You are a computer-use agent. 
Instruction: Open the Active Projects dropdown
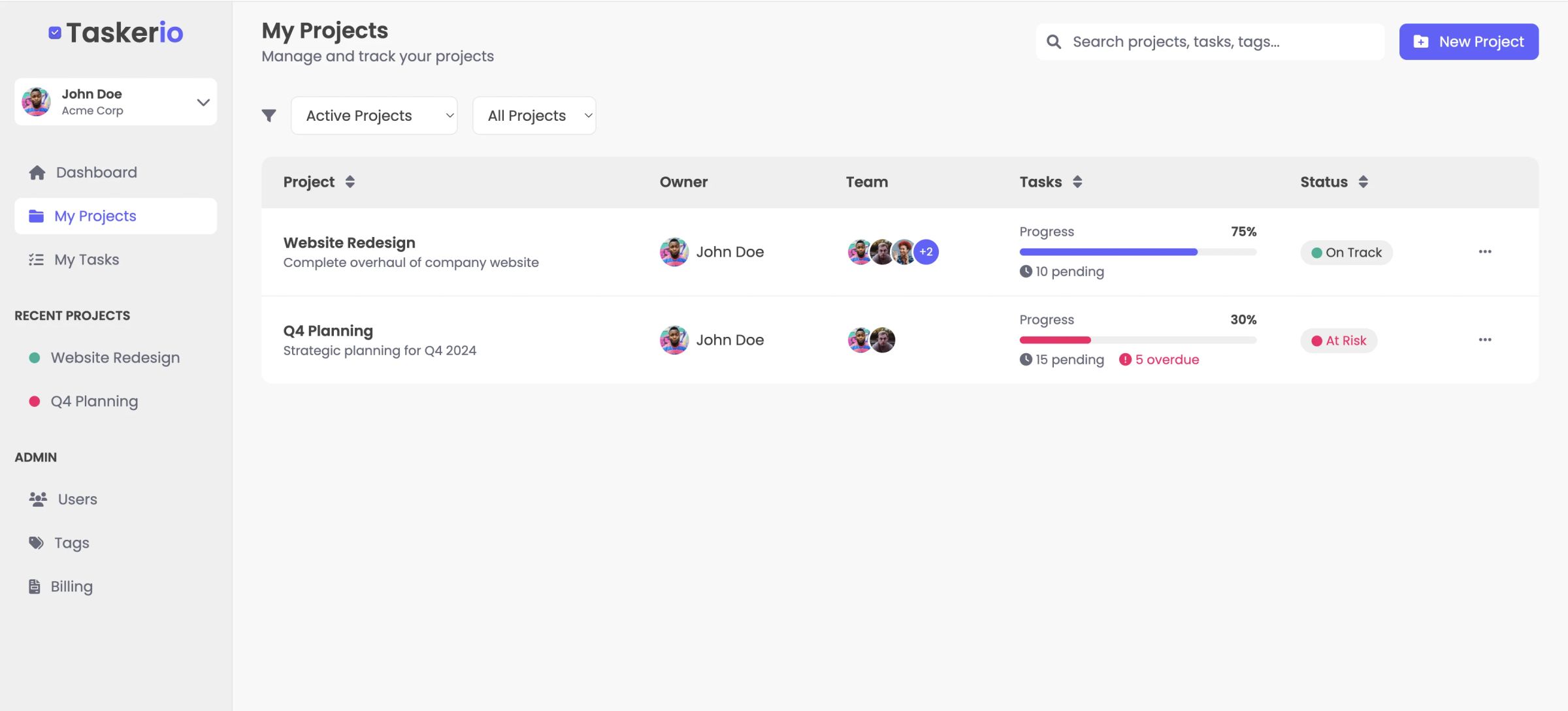[374, 115]
